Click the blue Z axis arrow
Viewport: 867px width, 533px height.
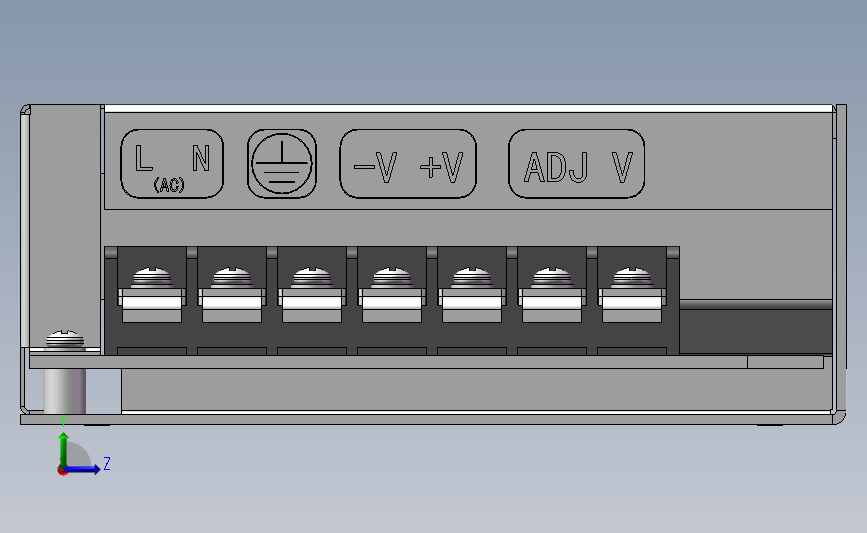(x=82, y=470)
